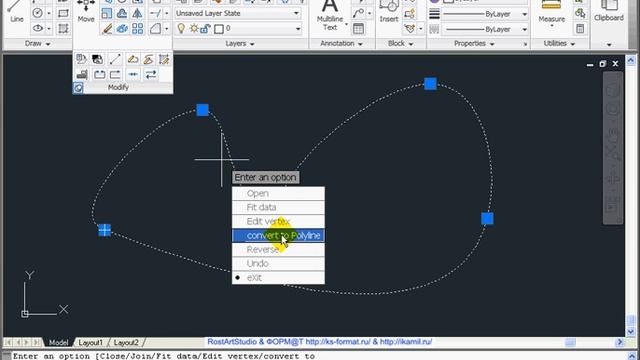Open the QuickCalc calculator icon
Screen dimensions: 640x360
click(x=580, y=29)
